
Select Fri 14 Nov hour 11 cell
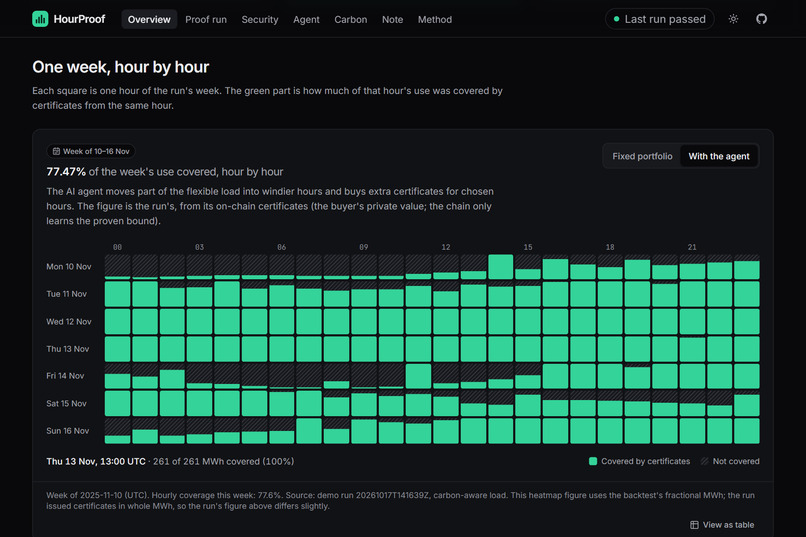point(418,376)
